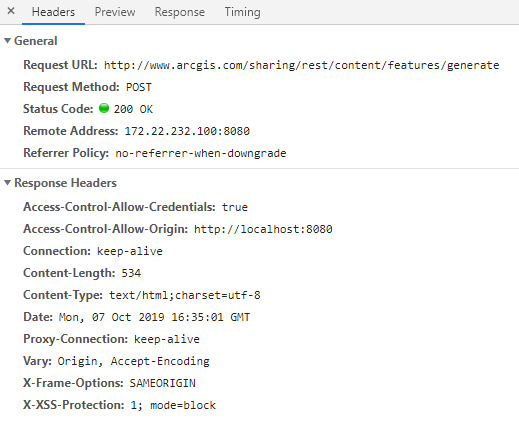Click the http://localhost:8080 origin value
Screen dimensions: 519x428
tap(263, 229)
